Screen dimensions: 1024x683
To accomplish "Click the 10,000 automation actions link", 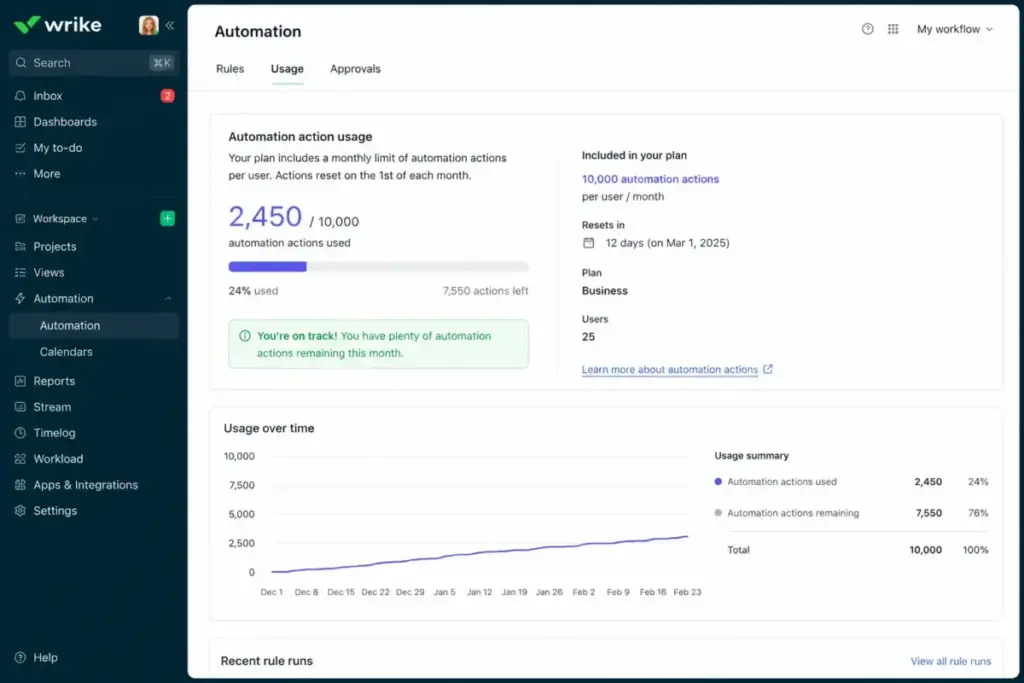I will 650,179.
